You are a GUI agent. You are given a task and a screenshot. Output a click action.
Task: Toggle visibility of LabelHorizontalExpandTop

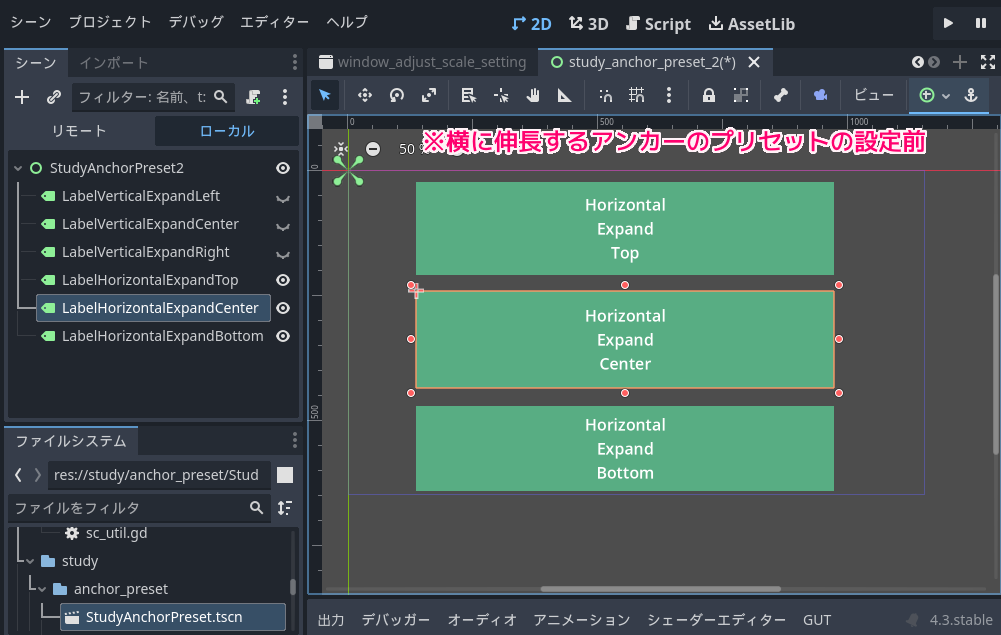(283, 280)
